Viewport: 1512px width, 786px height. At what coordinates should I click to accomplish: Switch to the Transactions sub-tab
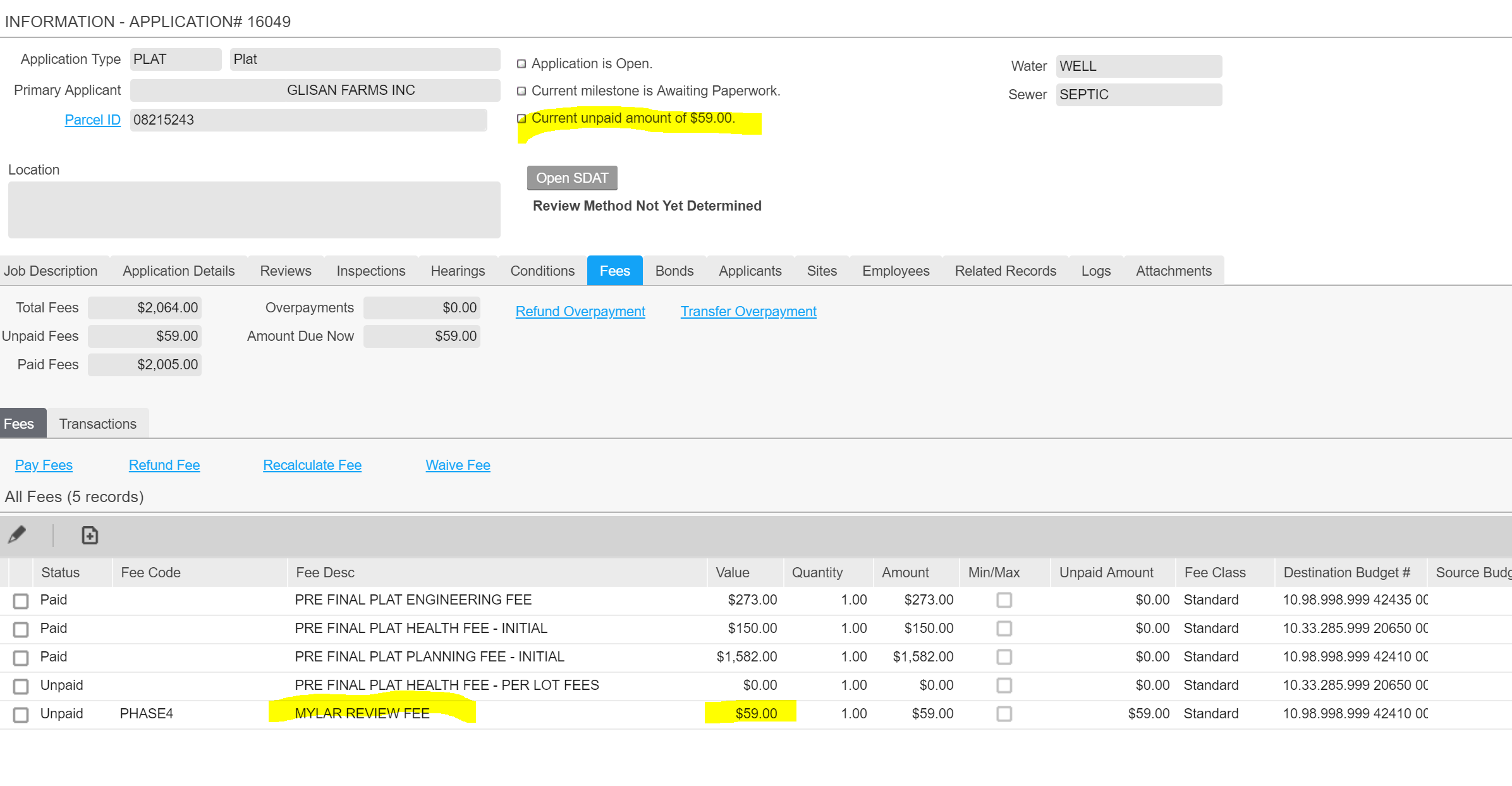[97, 424]
